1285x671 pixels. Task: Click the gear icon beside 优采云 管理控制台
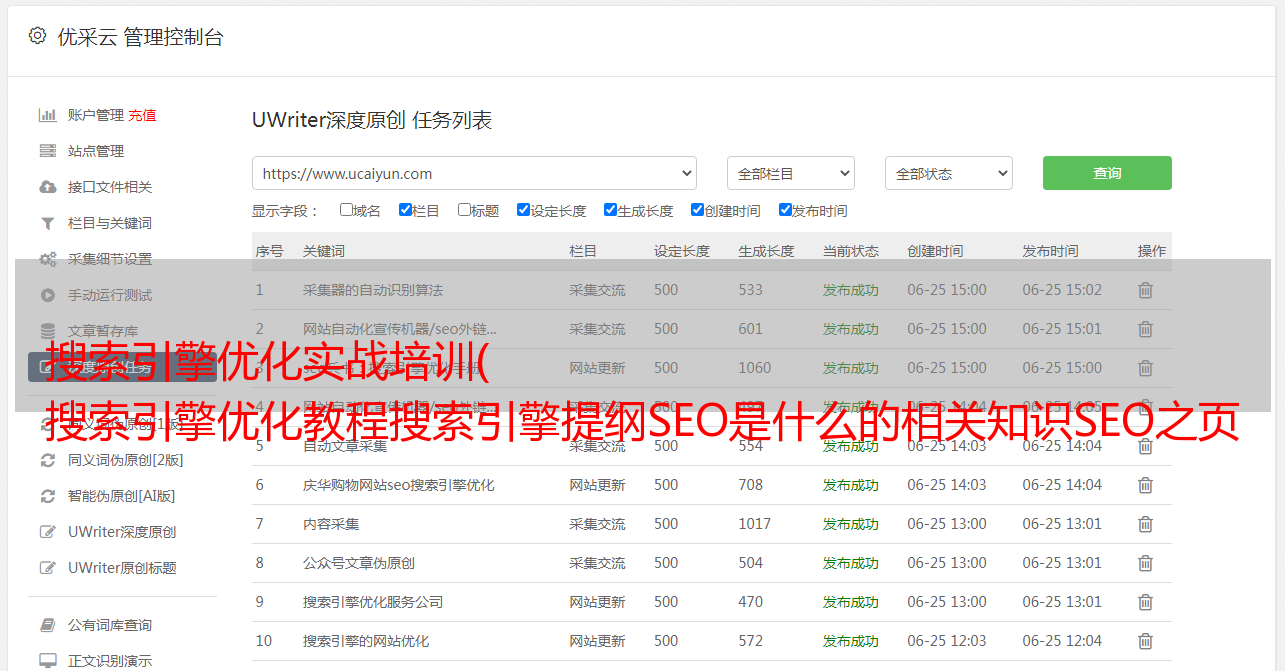click(x=37, y=36)
